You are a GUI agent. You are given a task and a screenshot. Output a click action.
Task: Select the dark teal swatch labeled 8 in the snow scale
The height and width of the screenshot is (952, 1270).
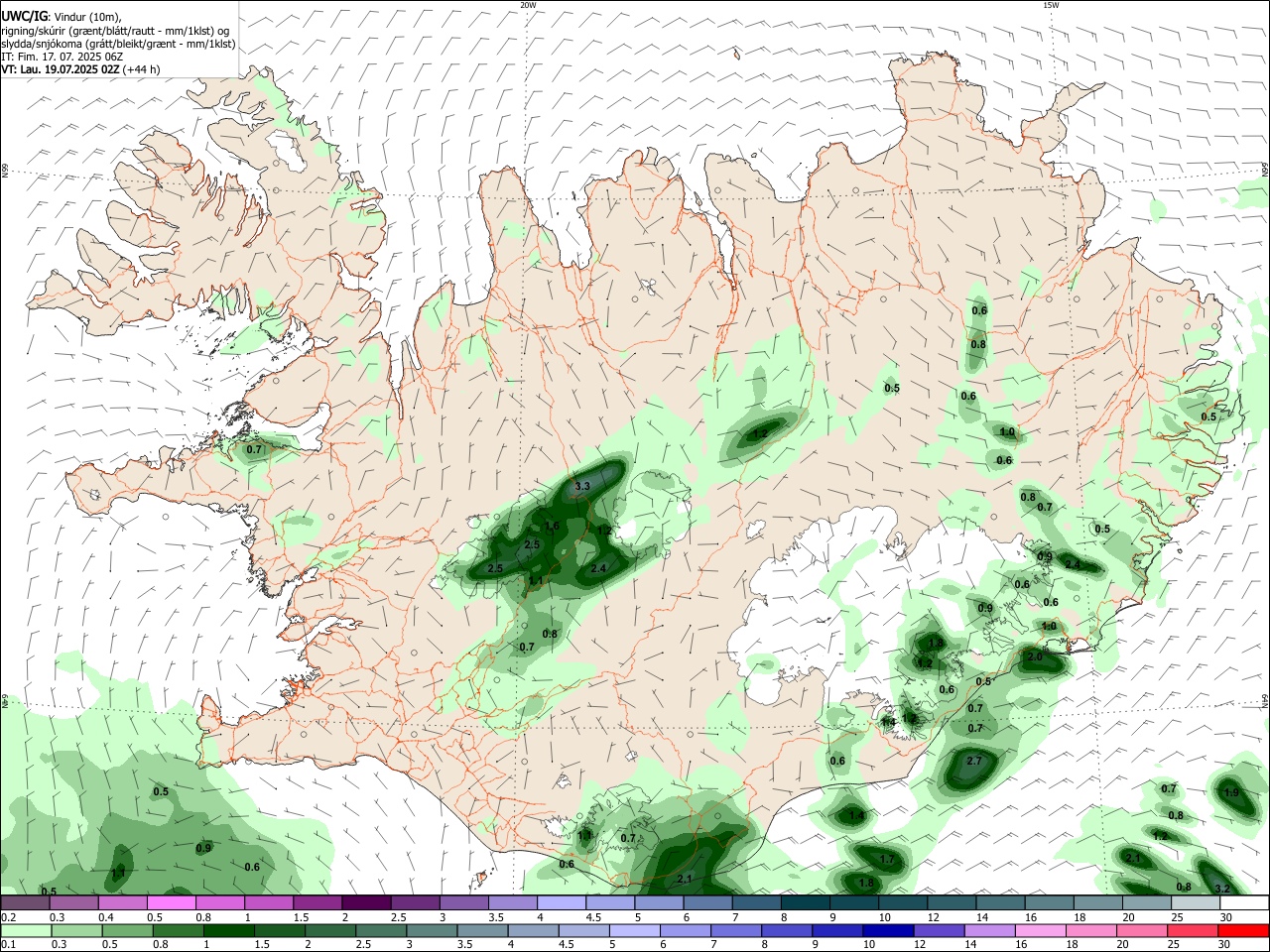pos(805,900)
